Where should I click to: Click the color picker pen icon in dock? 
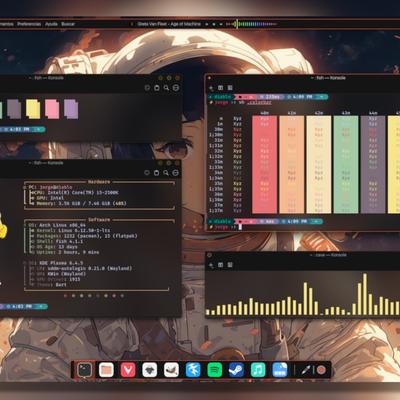point(306,370)
